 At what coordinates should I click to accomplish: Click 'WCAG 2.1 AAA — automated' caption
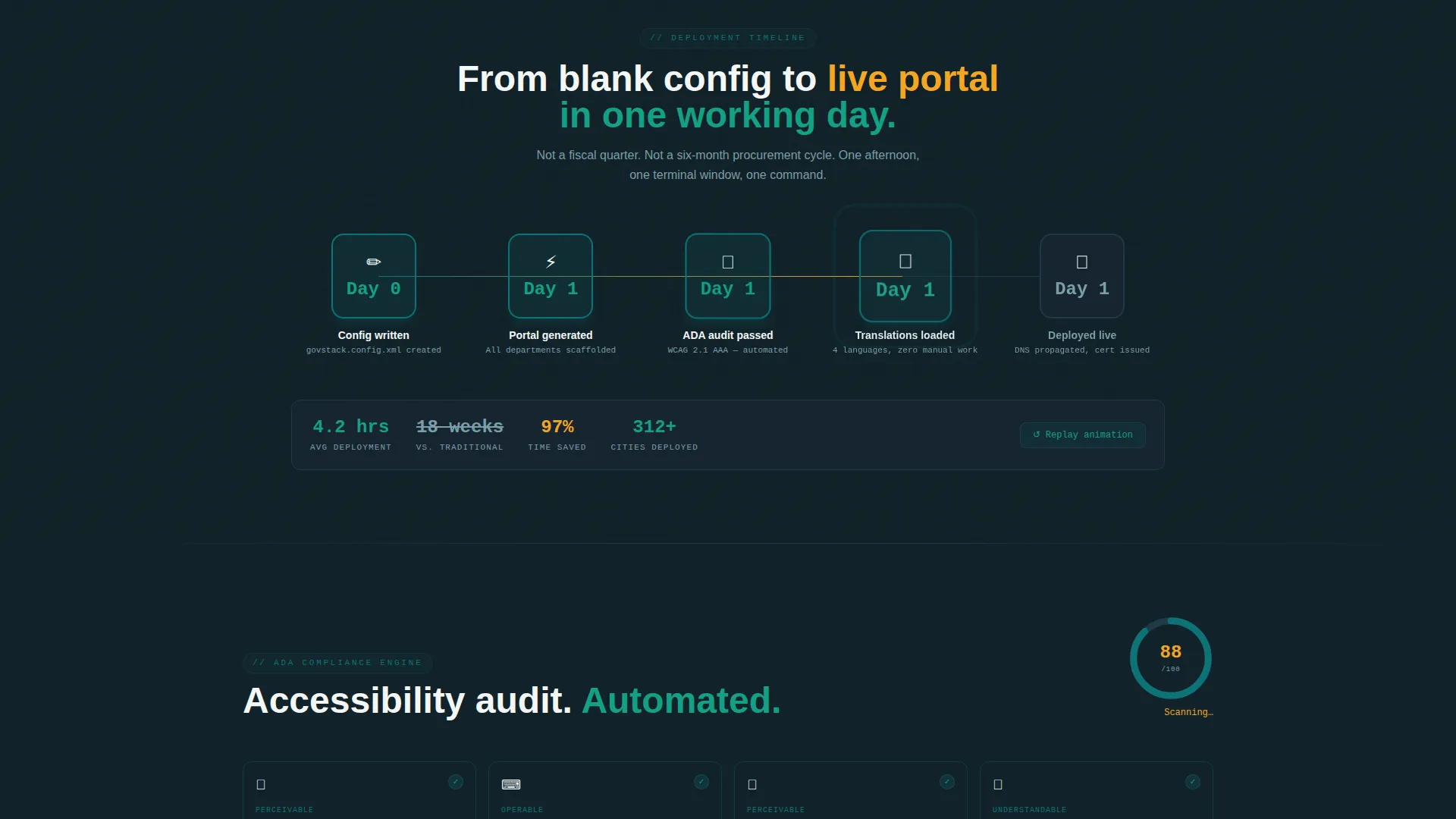pyautogui.click(x=728, y=350)
